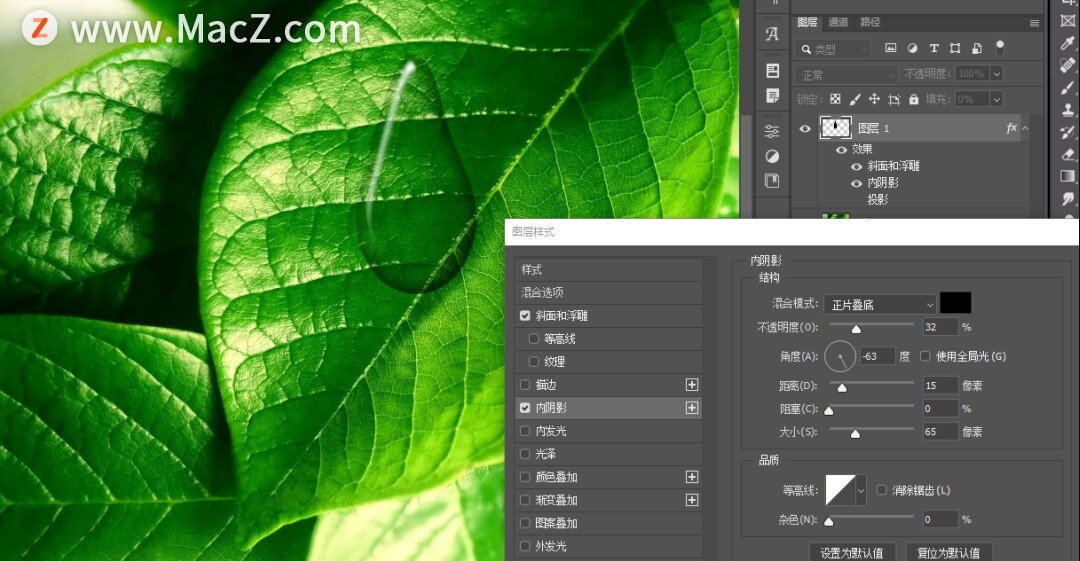This screenshot has width=1080, height=561.
Task: Select 混合选项 in Layer Style list
Action: tap(609, 292)
